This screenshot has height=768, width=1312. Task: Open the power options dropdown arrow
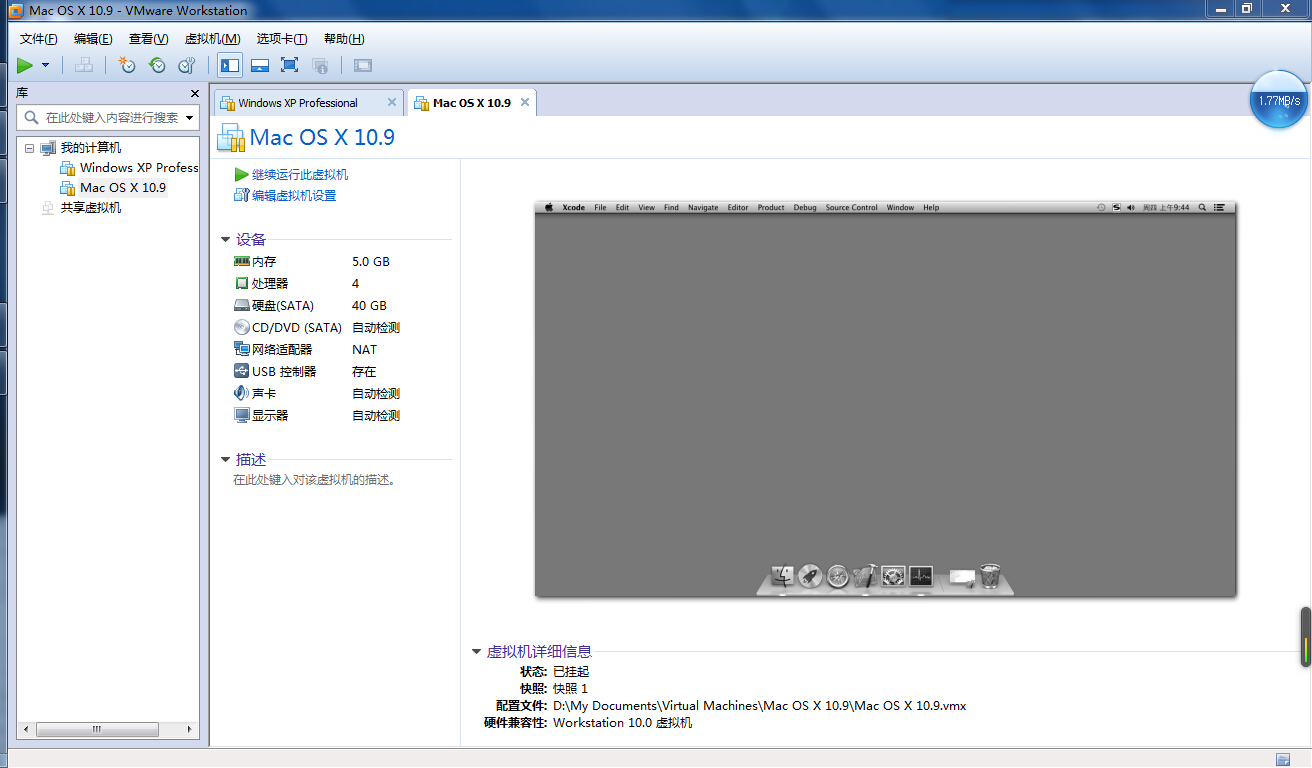coord(45,65)
